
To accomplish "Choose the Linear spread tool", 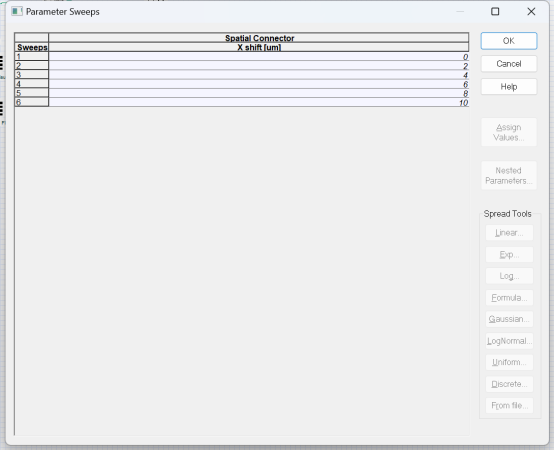I will coord(509,233).
